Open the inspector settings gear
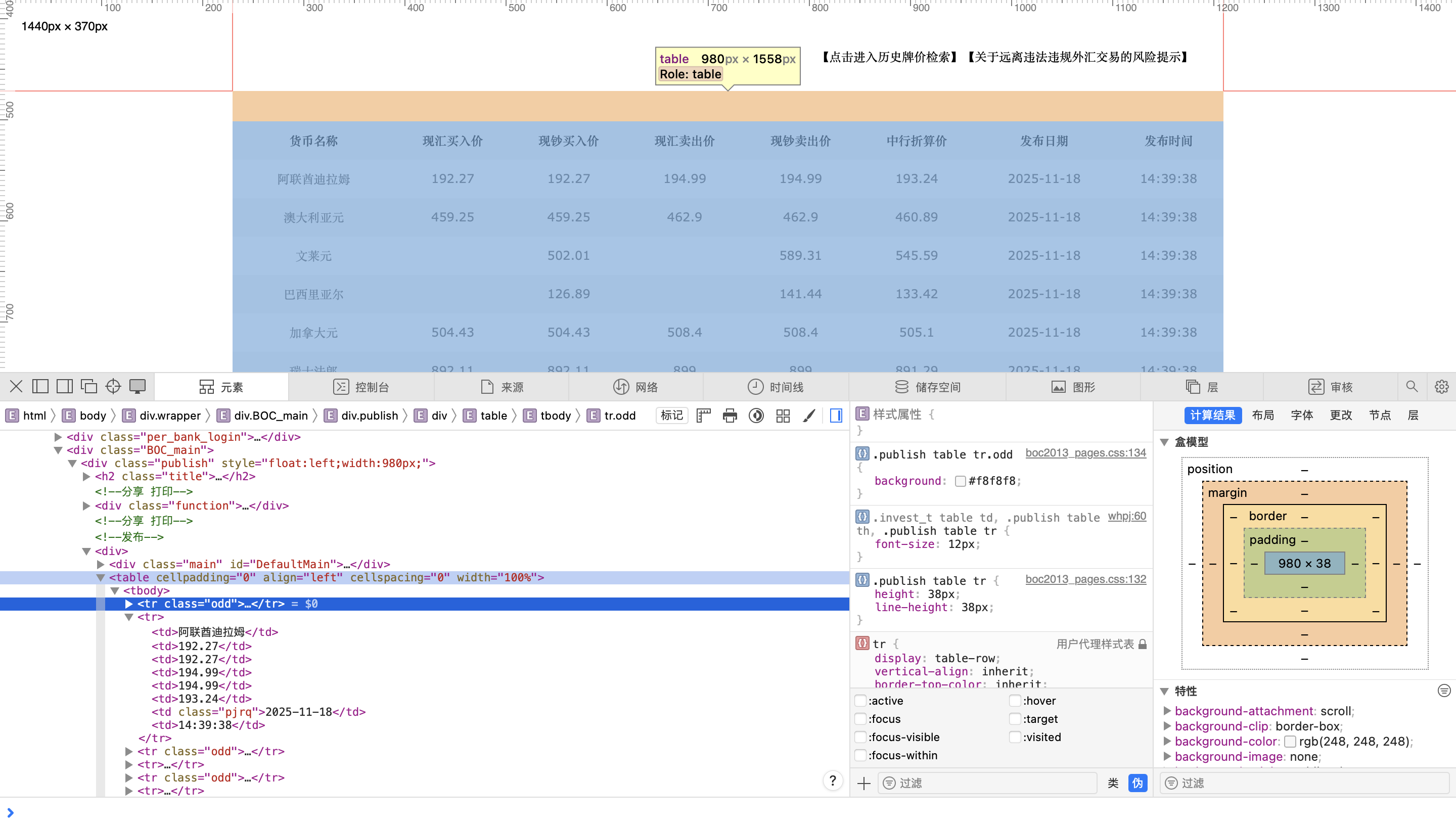 1441,387
